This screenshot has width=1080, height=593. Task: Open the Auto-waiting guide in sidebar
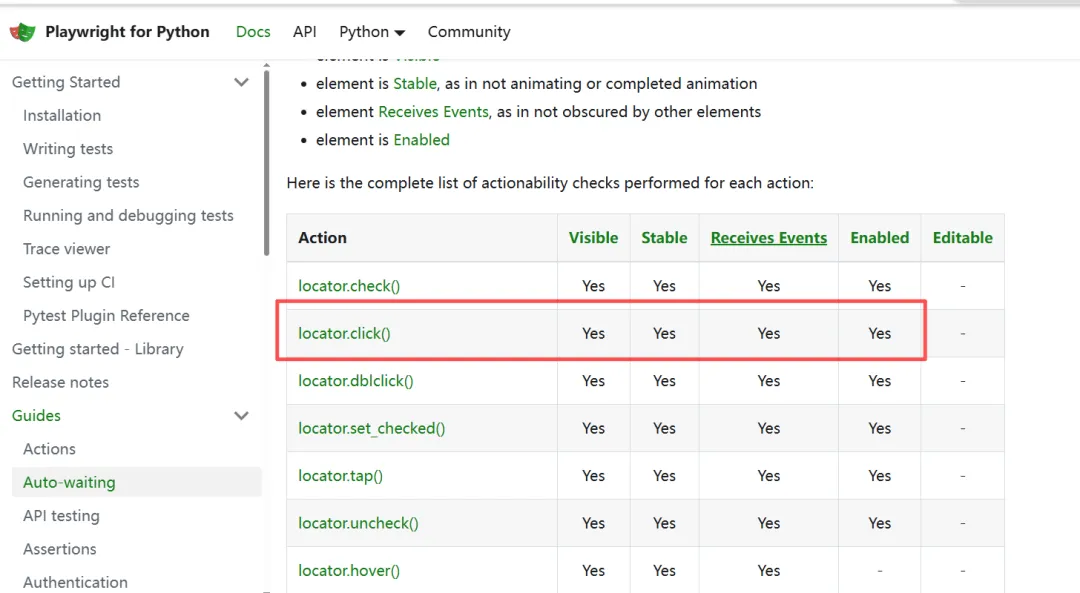click(x=69, y=482)
